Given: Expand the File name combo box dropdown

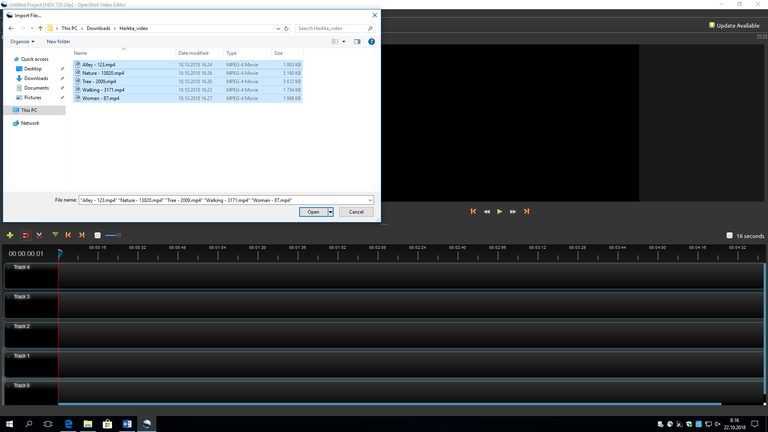Looking at the screenshot, I should click(370, 200).
